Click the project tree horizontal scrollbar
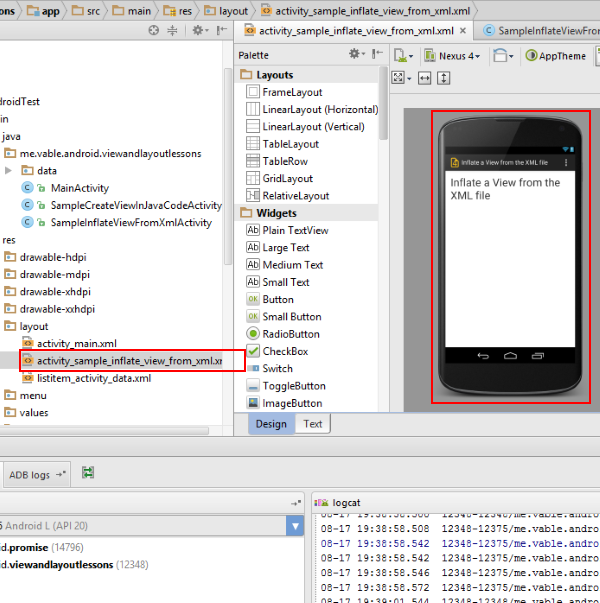 click(x=104, y=430)
